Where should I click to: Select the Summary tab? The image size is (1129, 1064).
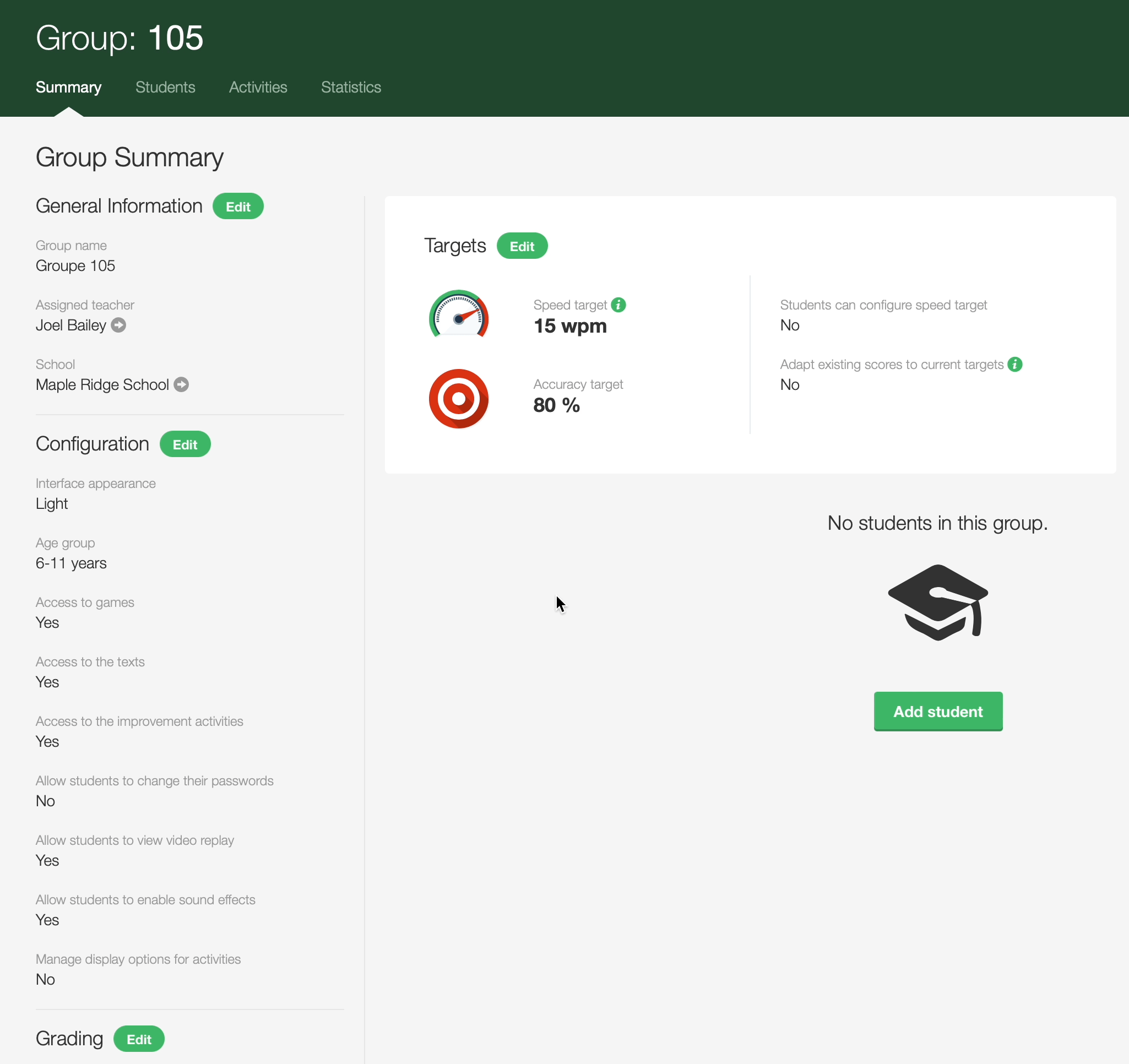pyautogui.click(x=69, y=87)
